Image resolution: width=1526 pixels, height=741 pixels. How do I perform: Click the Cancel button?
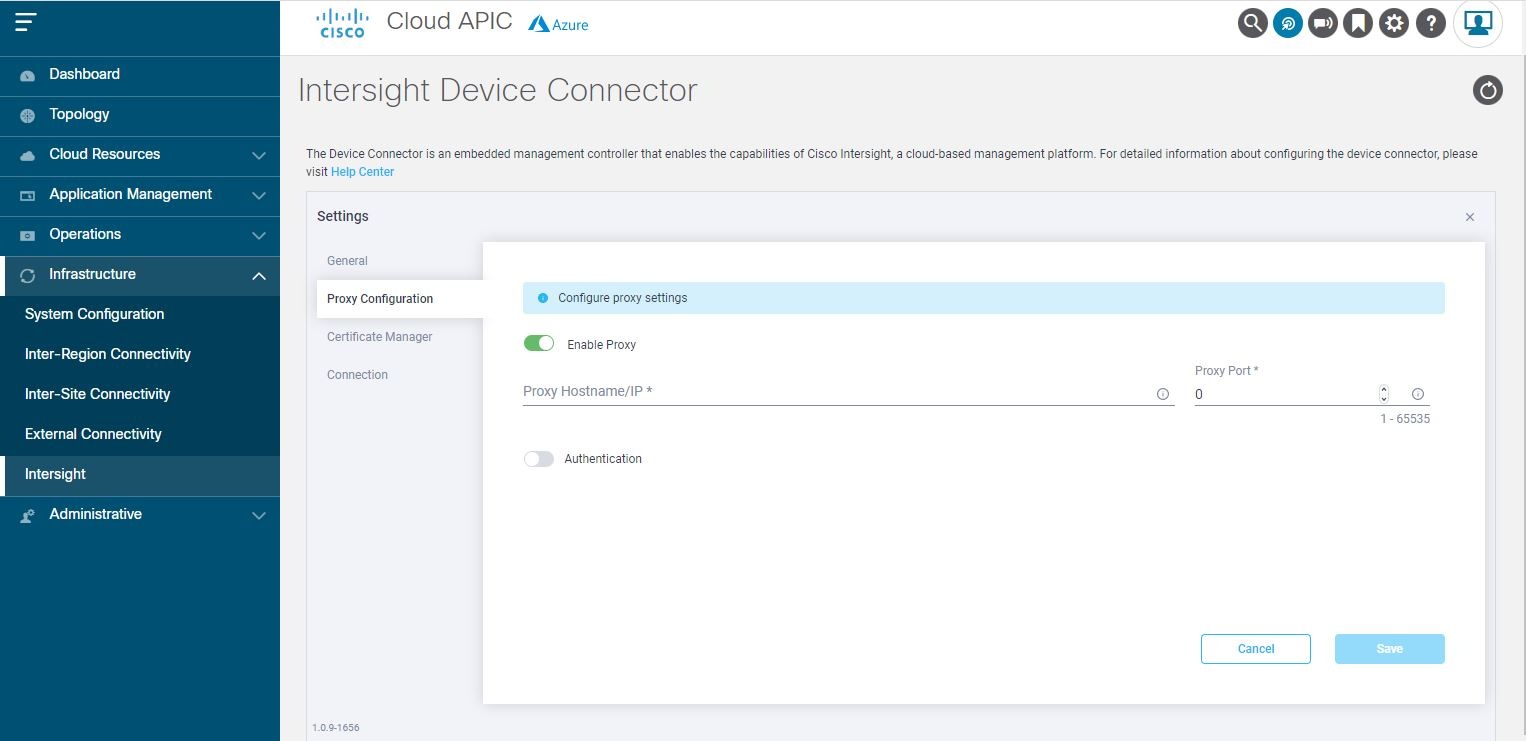click(1256, 649)
